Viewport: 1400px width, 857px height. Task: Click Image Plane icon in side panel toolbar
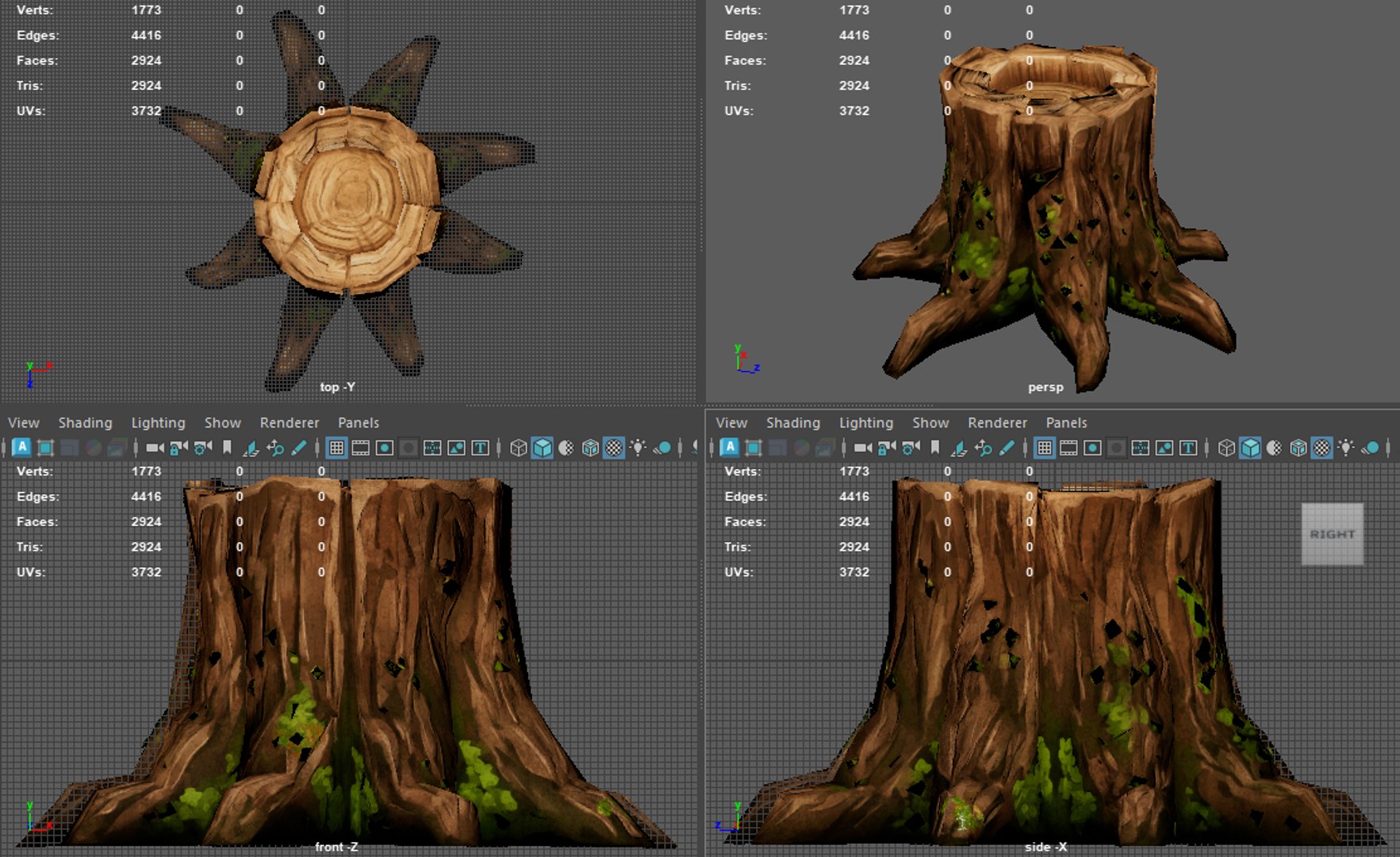pyautogui.click(x=959, y=448)
